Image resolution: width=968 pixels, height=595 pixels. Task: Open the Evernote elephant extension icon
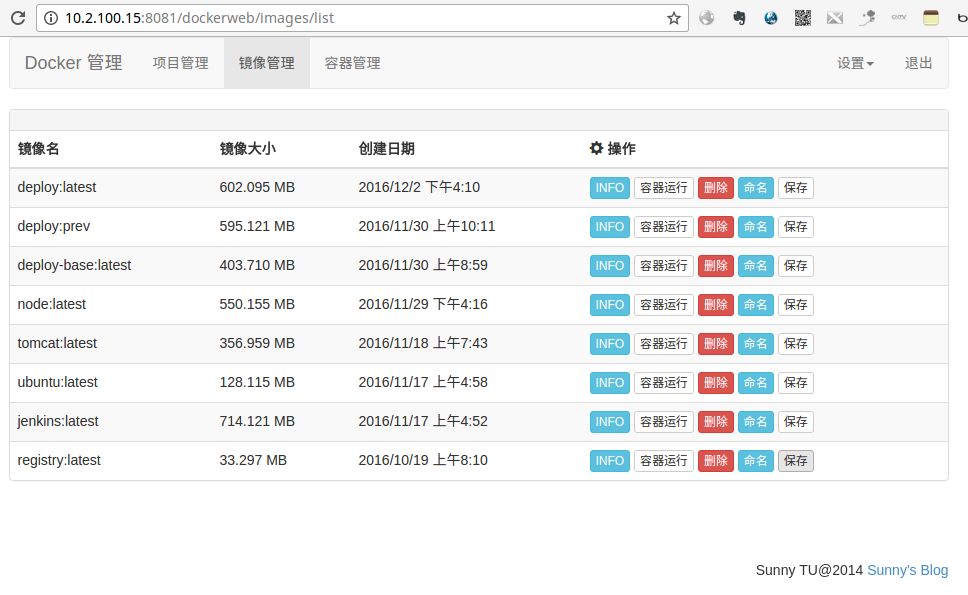click(x=739, y=18)
